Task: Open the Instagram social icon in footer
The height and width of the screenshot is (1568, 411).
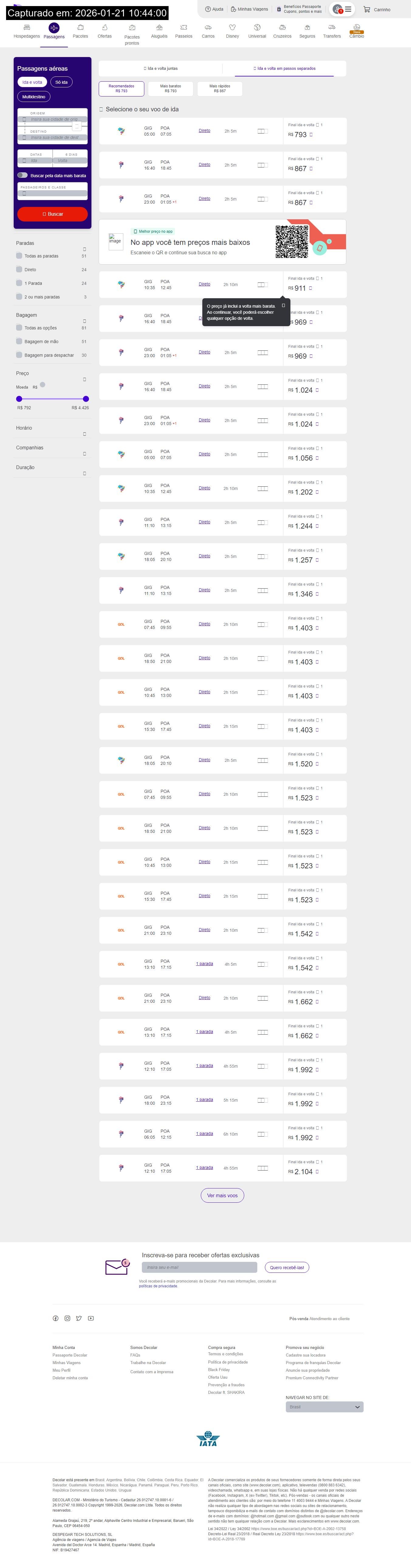Action: [67, 1318]
